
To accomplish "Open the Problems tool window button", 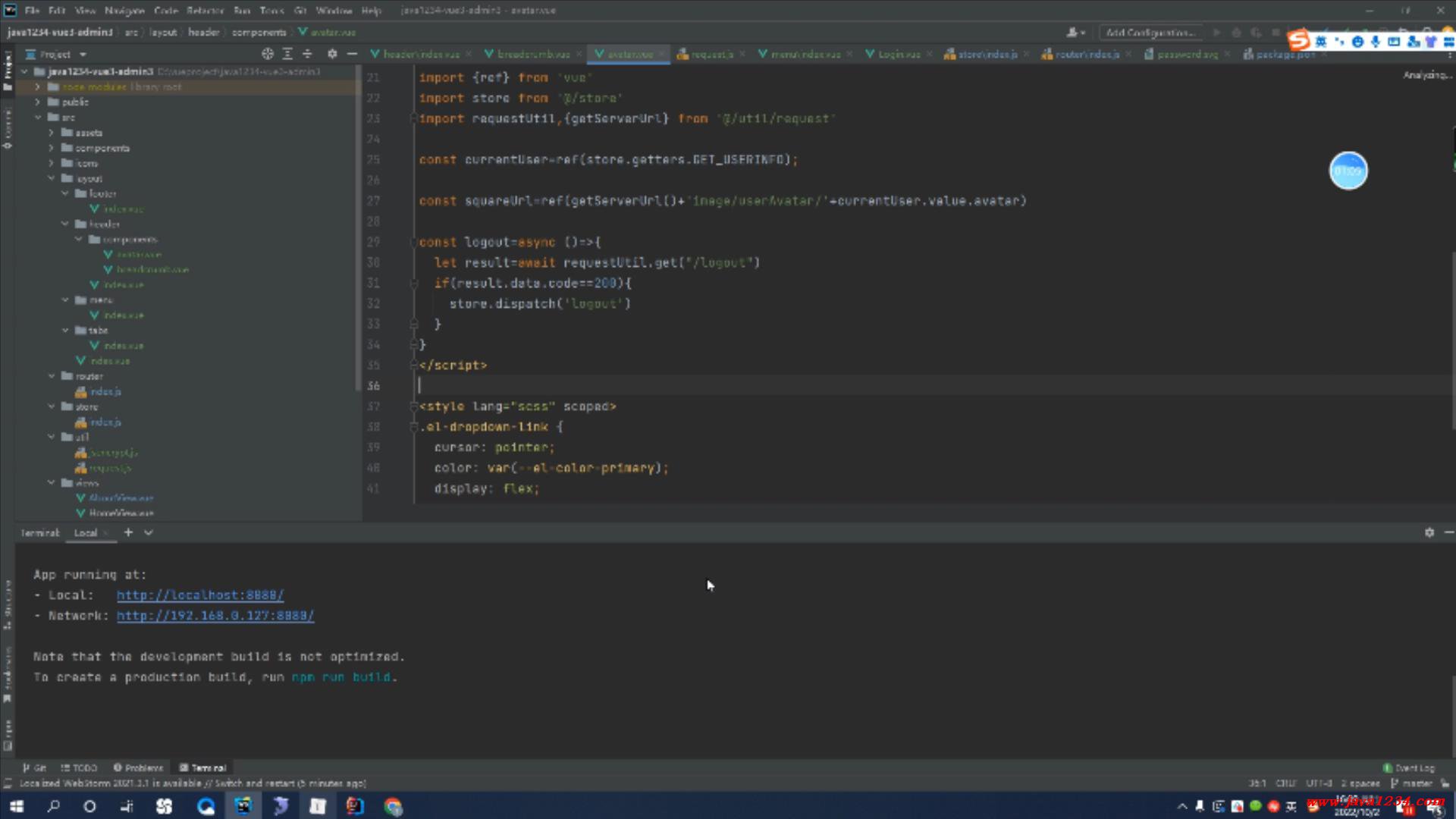I will click(138, 767).
